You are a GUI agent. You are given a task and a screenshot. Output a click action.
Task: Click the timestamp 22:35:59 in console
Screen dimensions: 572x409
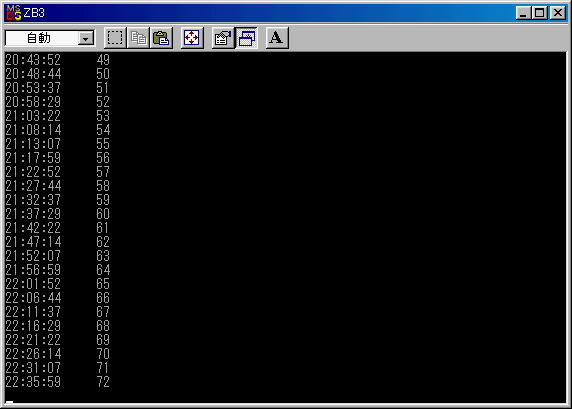click(x=33, y=382)
